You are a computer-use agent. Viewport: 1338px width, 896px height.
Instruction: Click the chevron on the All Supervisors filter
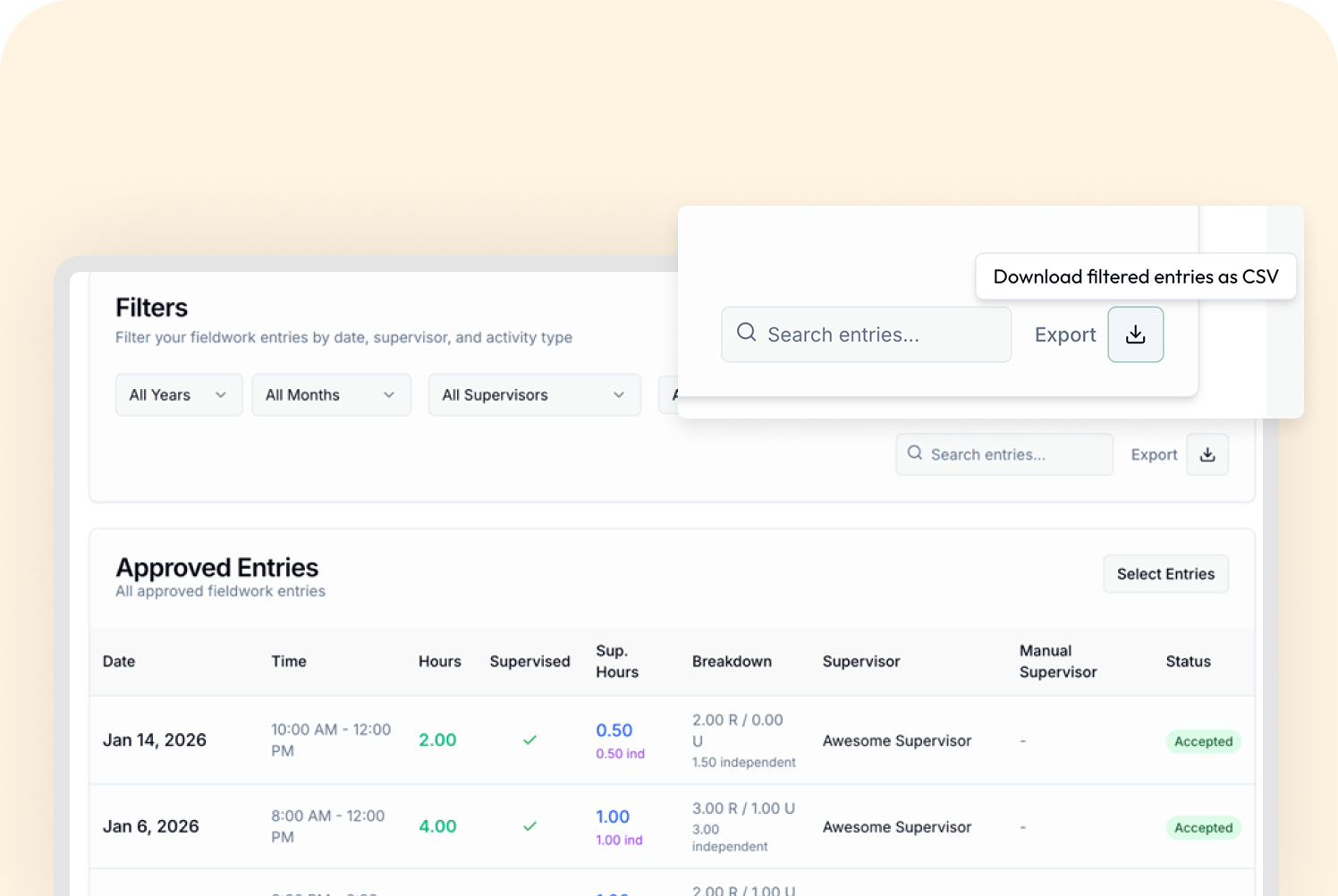click(618, 394)
